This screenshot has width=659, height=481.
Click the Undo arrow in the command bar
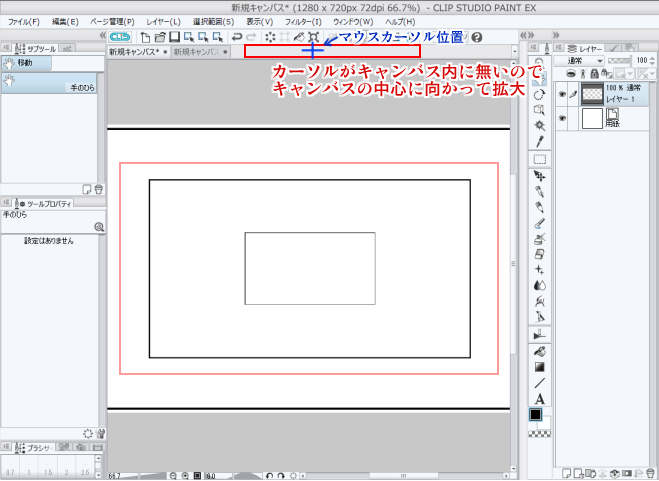tap(236, 37)
